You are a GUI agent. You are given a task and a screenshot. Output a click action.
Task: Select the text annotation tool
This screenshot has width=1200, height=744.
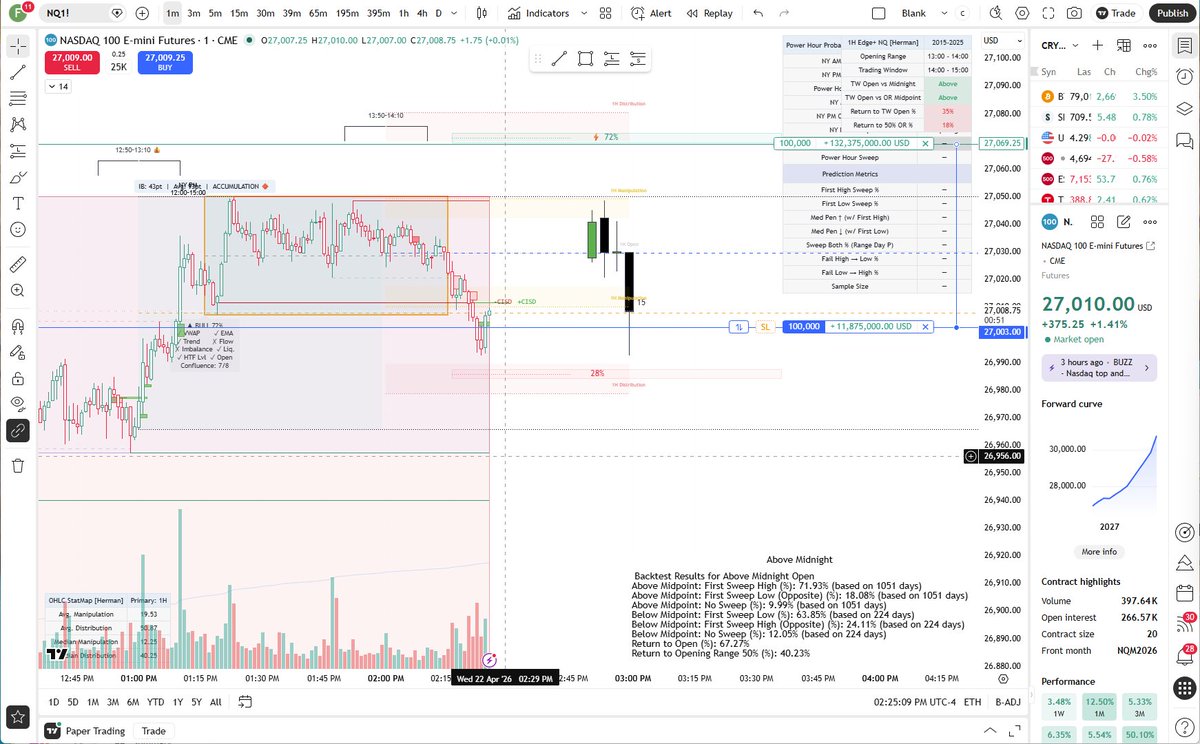tap(18, 203)
